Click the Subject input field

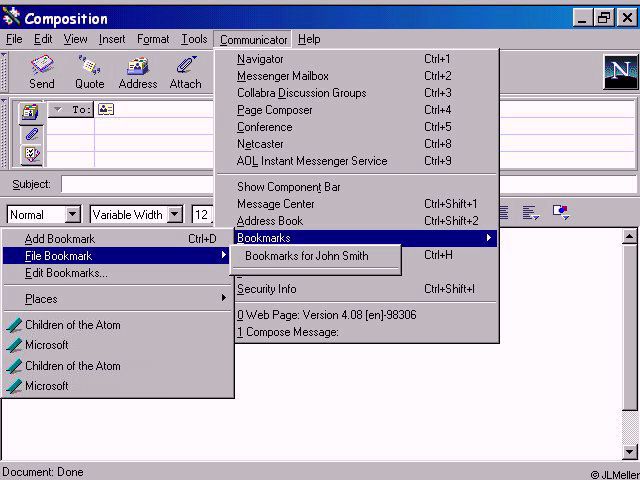(137, 184)
